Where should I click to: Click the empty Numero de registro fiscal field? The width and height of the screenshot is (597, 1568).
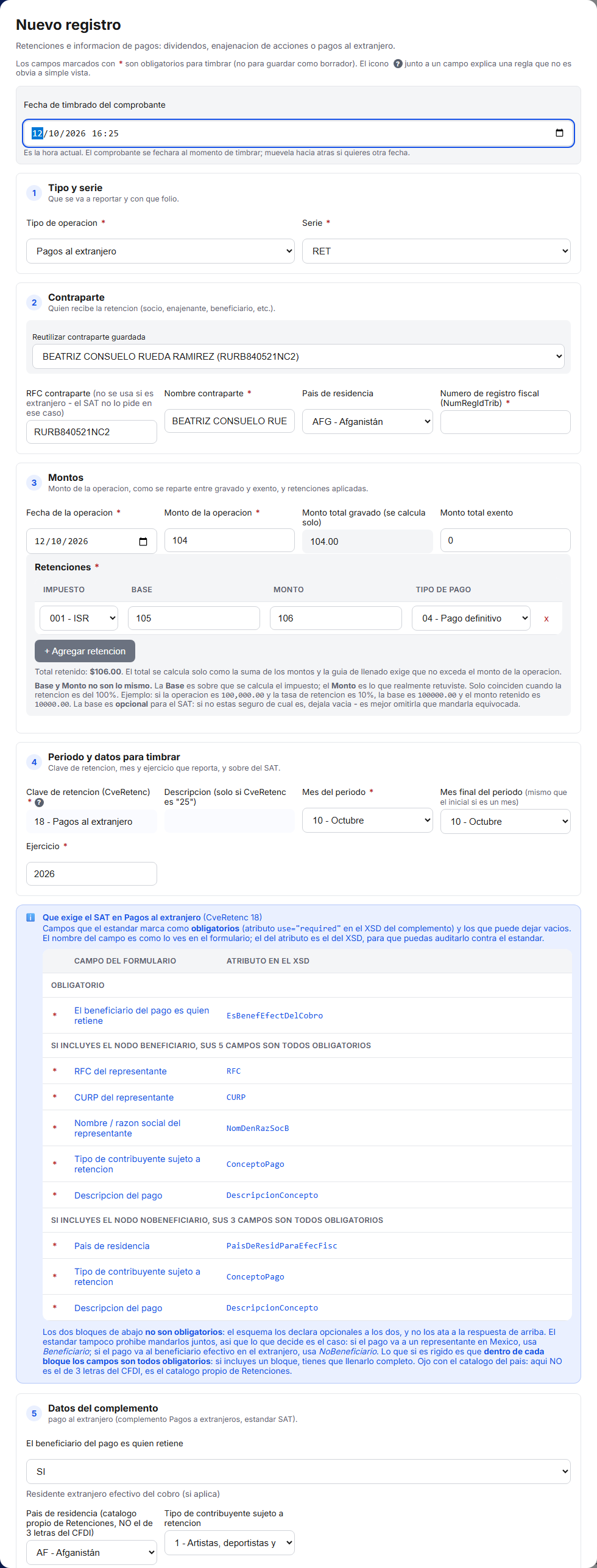coord(506,422)
